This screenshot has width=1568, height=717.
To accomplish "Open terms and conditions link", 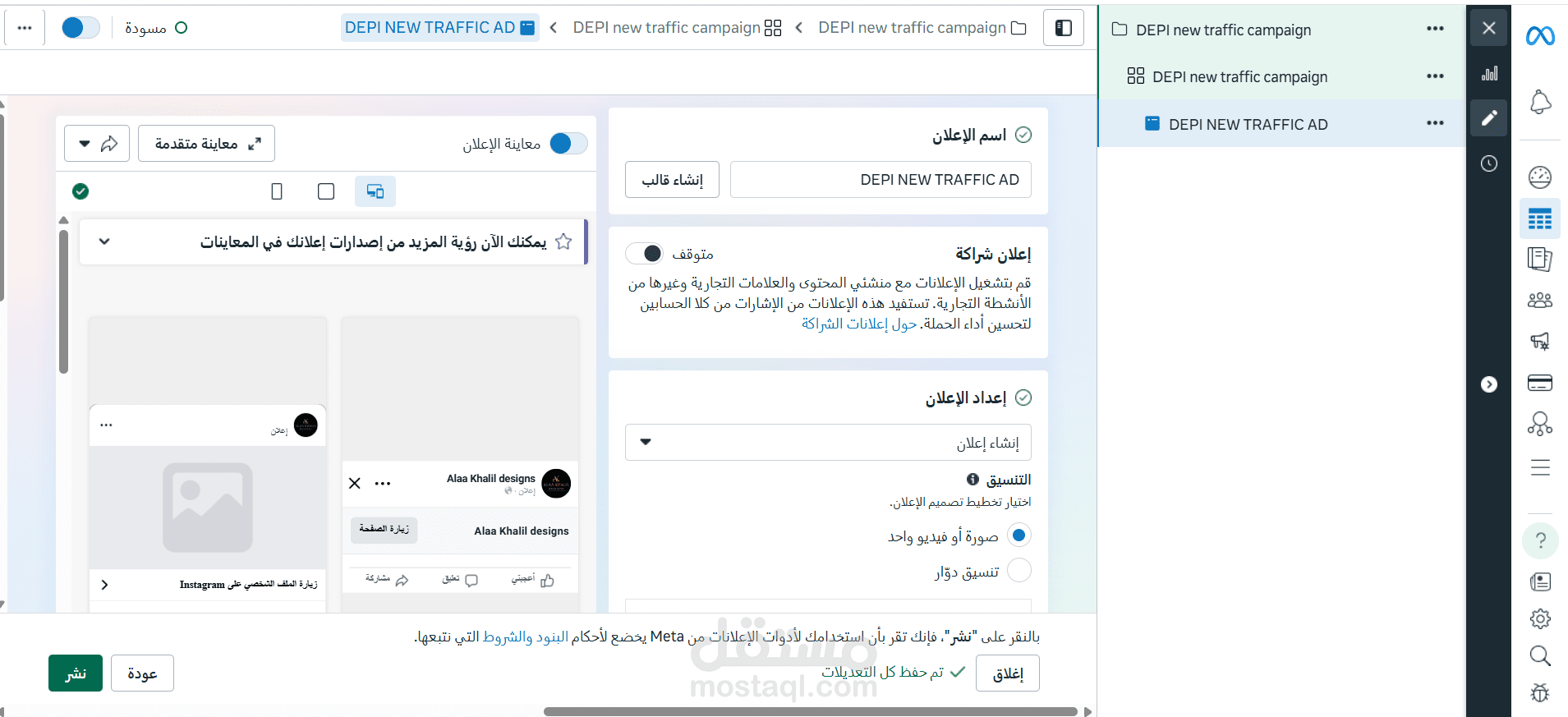I will (526, 637).
